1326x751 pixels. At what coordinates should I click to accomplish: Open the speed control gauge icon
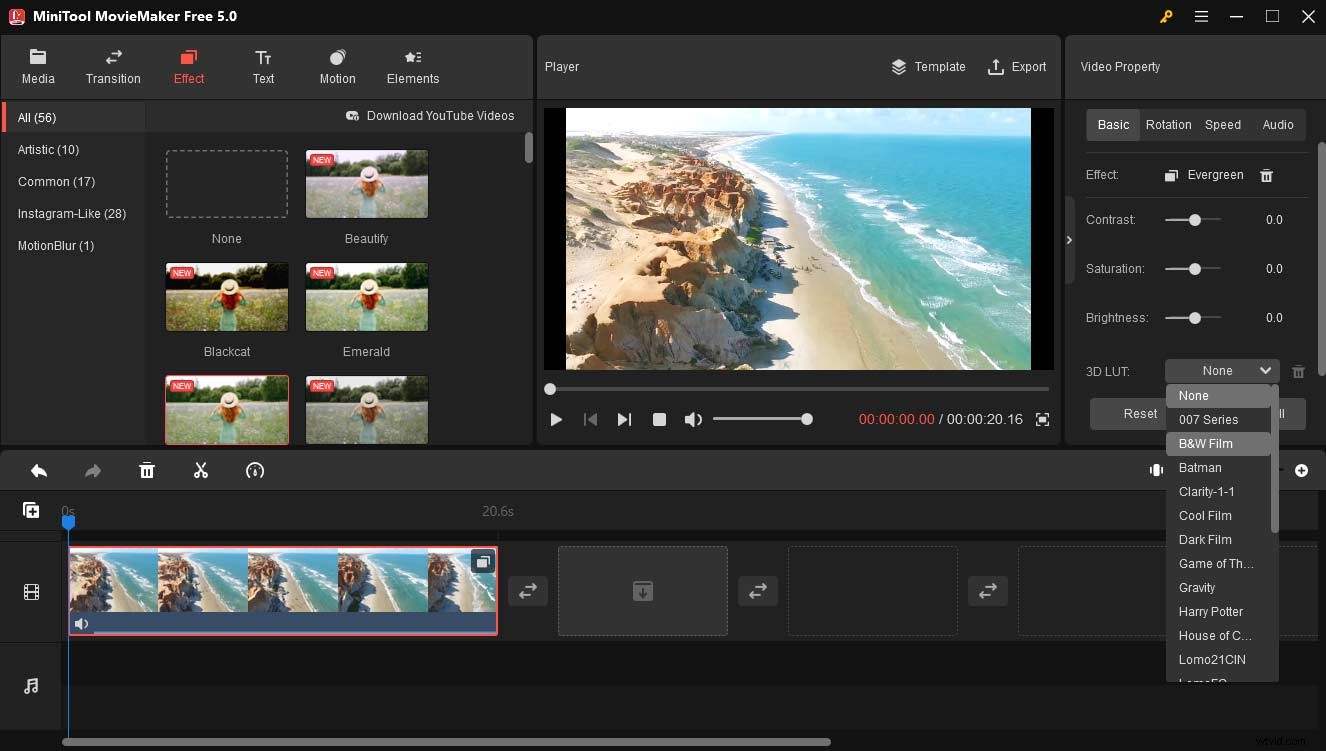coord(255,470)
